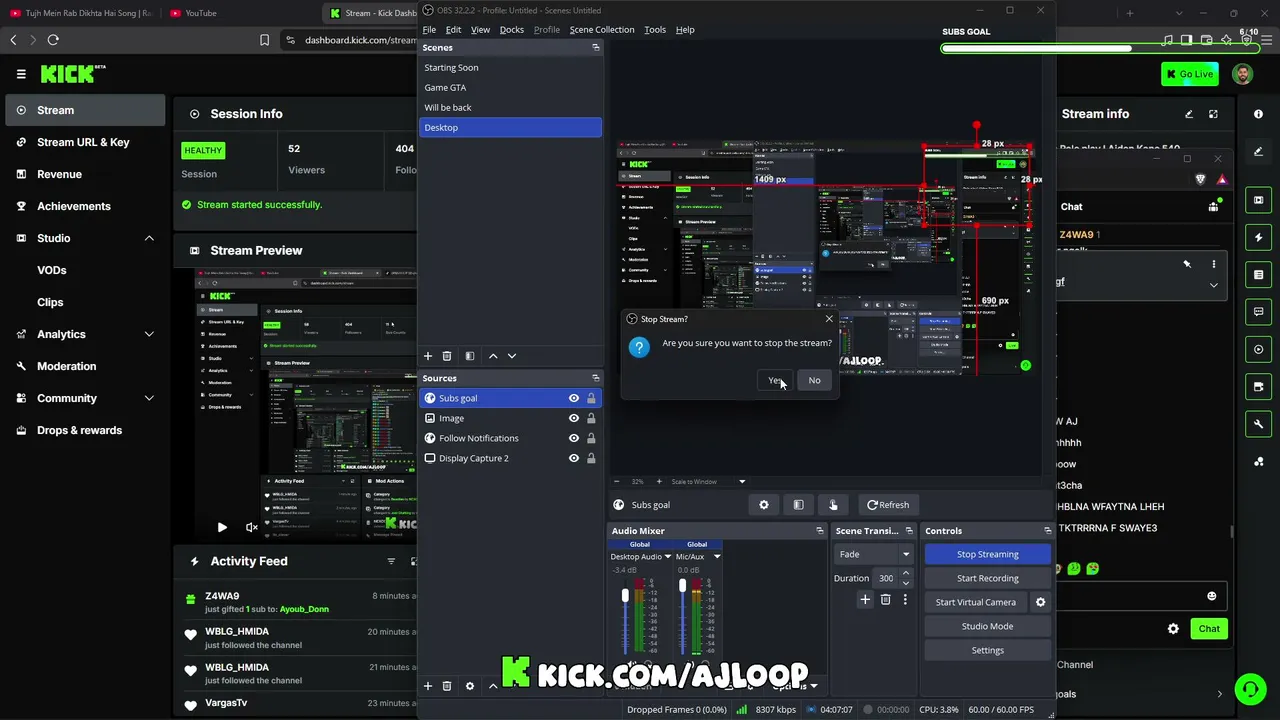Click Stop Streaming in OBS Controls
Image resolution: width=1280 pixels, height=720 pixels.
[987, 554]
